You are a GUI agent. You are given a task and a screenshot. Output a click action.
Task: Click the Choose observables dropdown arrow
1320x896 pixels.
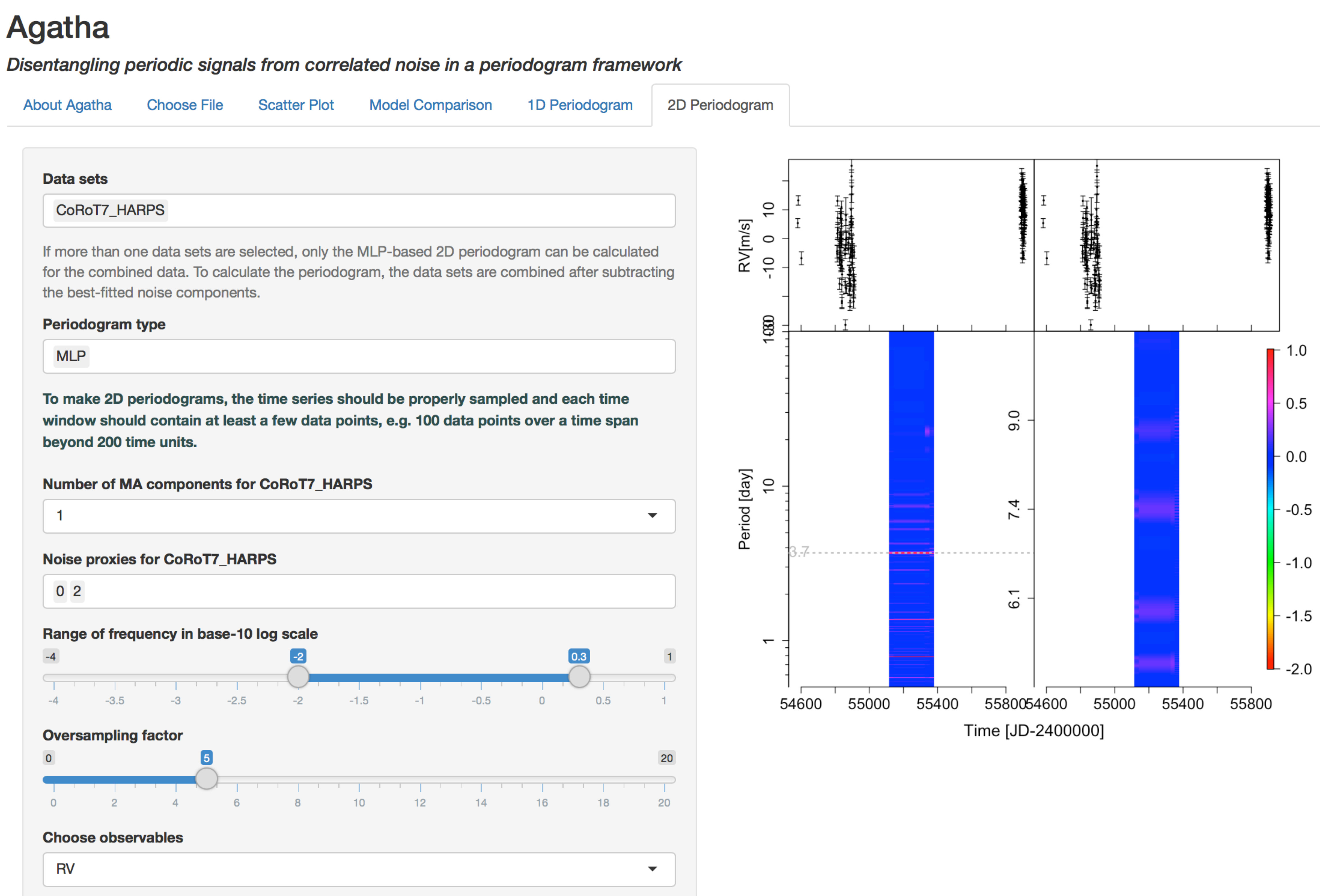(653, 869)
